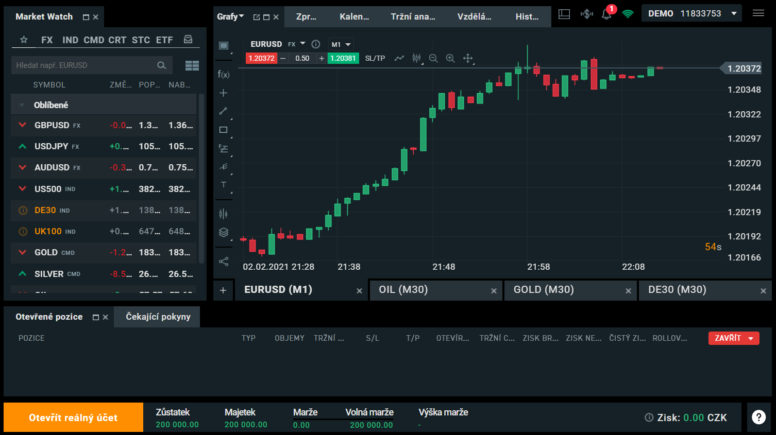Toggle SL/TP on the chart
Image resolution: width=776 pixels, height=435 pixels.
pyautogui.click(x=375, y=59)
